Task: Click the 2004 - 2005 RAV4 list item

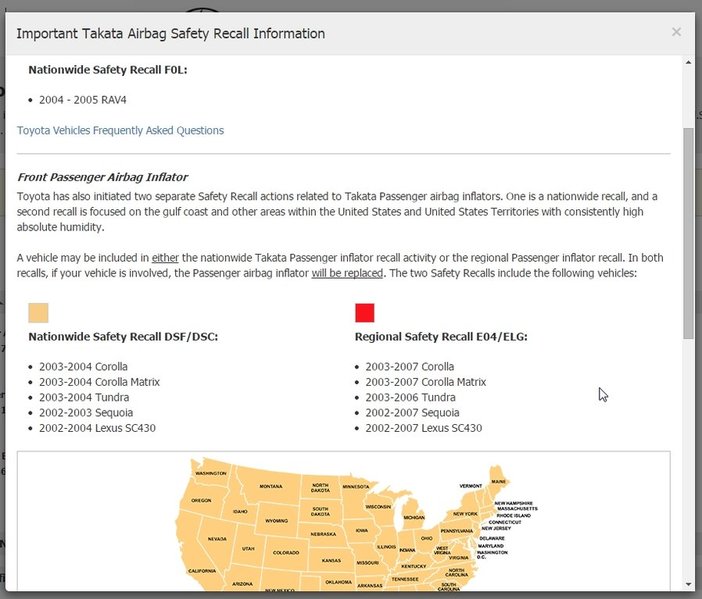Action: point(83,100)
